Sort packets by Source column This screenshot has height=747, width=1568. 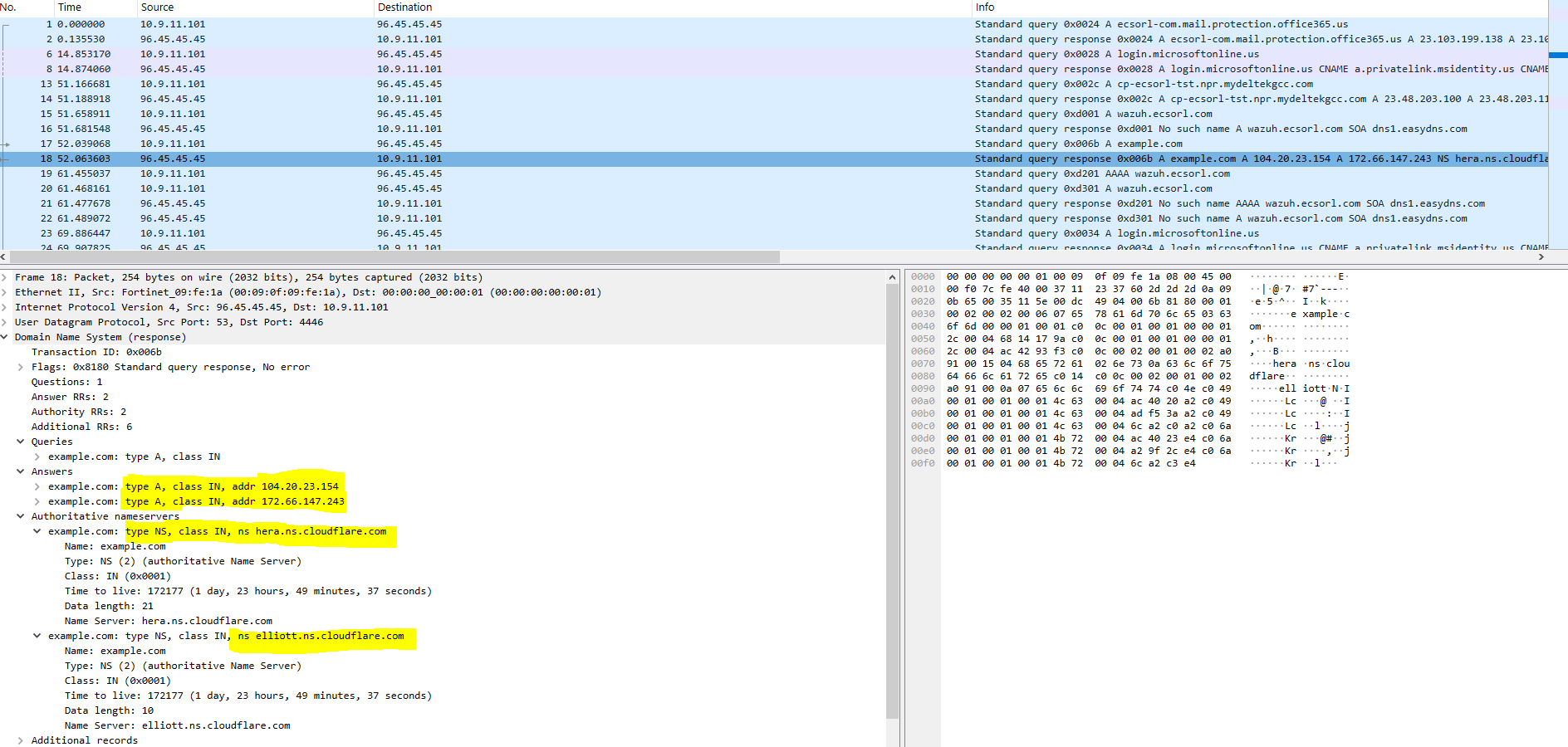(x=255, y=7)
